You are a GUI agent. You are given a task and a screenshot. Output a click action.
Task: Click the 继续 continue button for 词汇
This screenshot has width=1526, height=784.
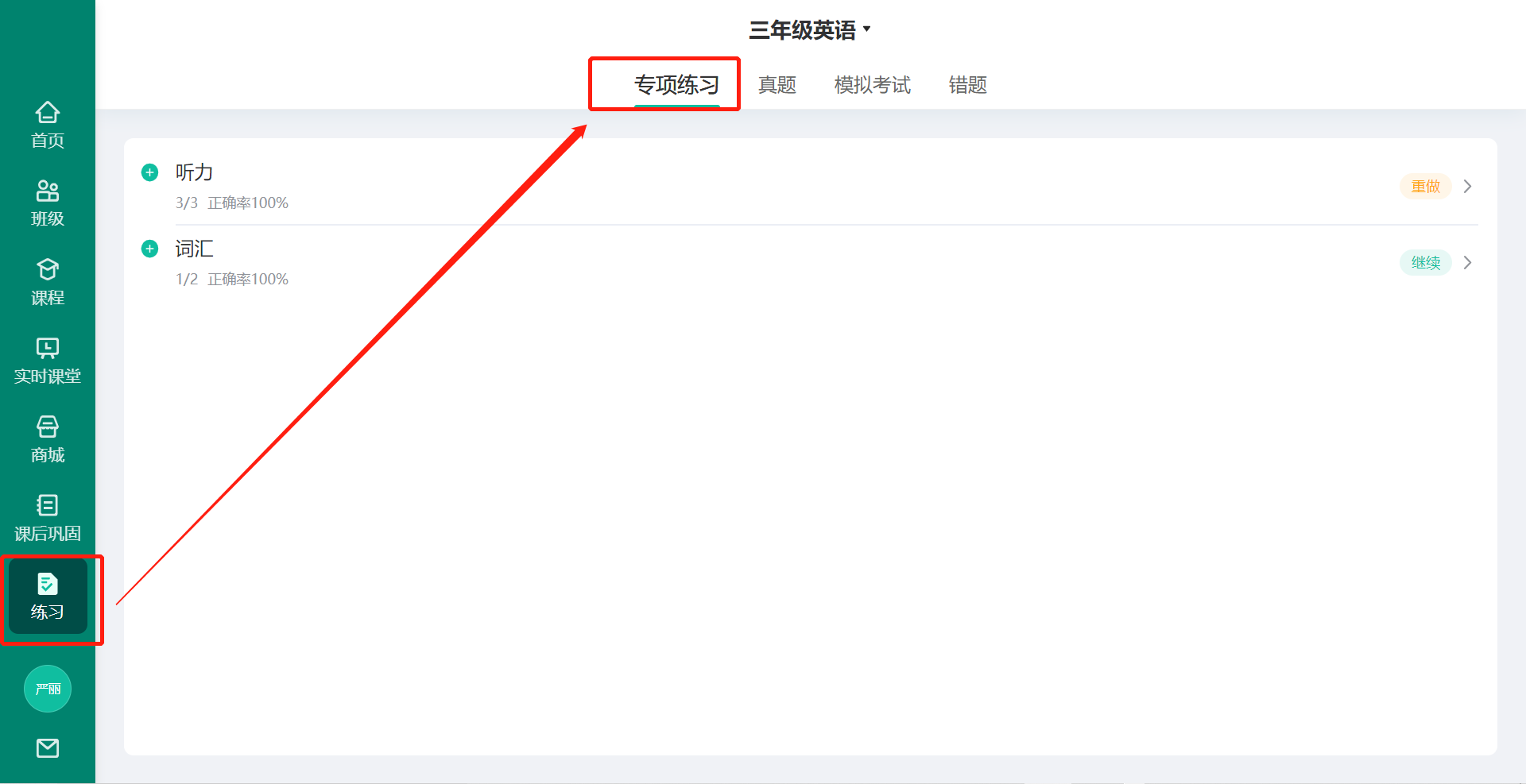pos(1426,262)
